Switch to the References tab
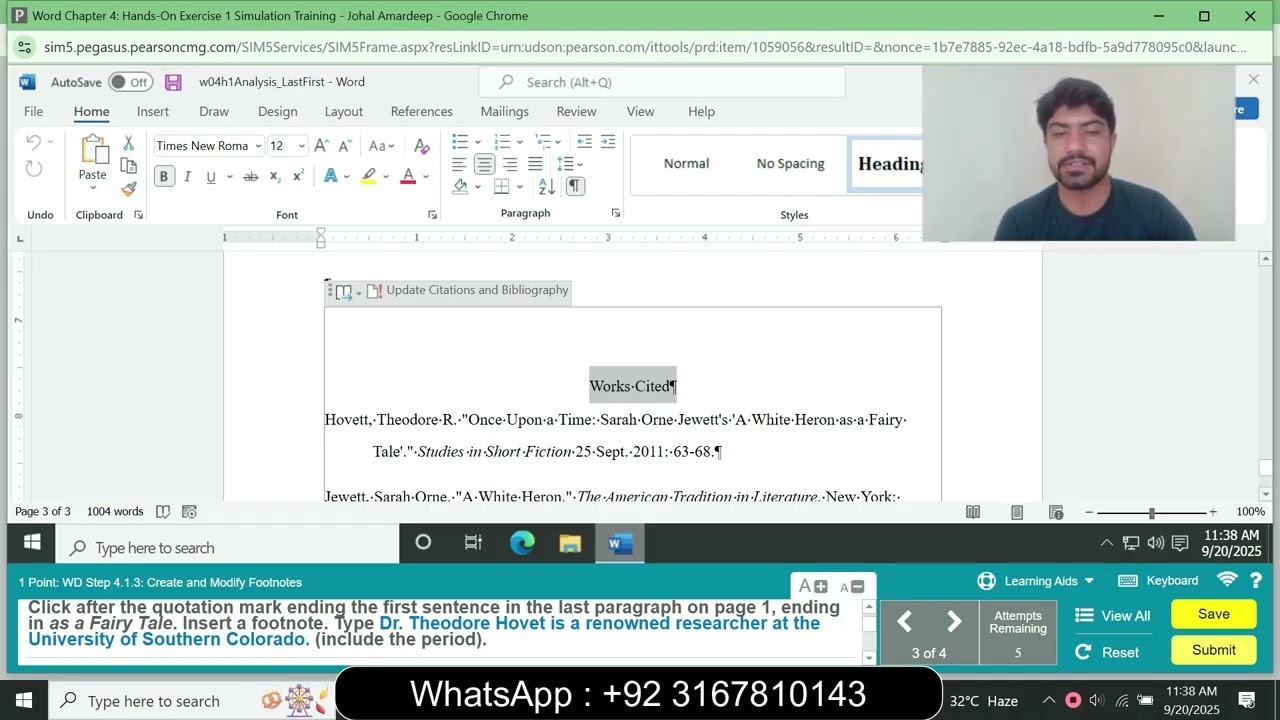1280x720 pixels. [421, 111]
